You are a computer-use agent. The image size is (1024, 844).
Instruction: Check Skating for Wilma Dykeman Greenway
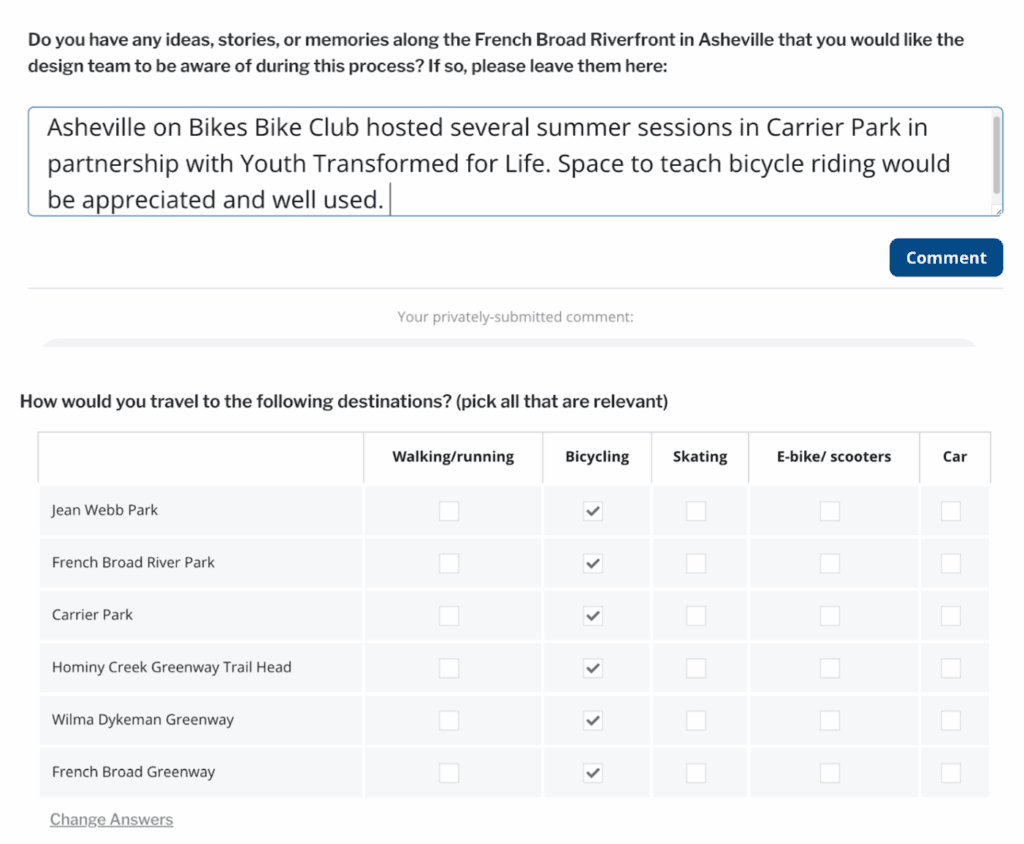pos(696,720)
